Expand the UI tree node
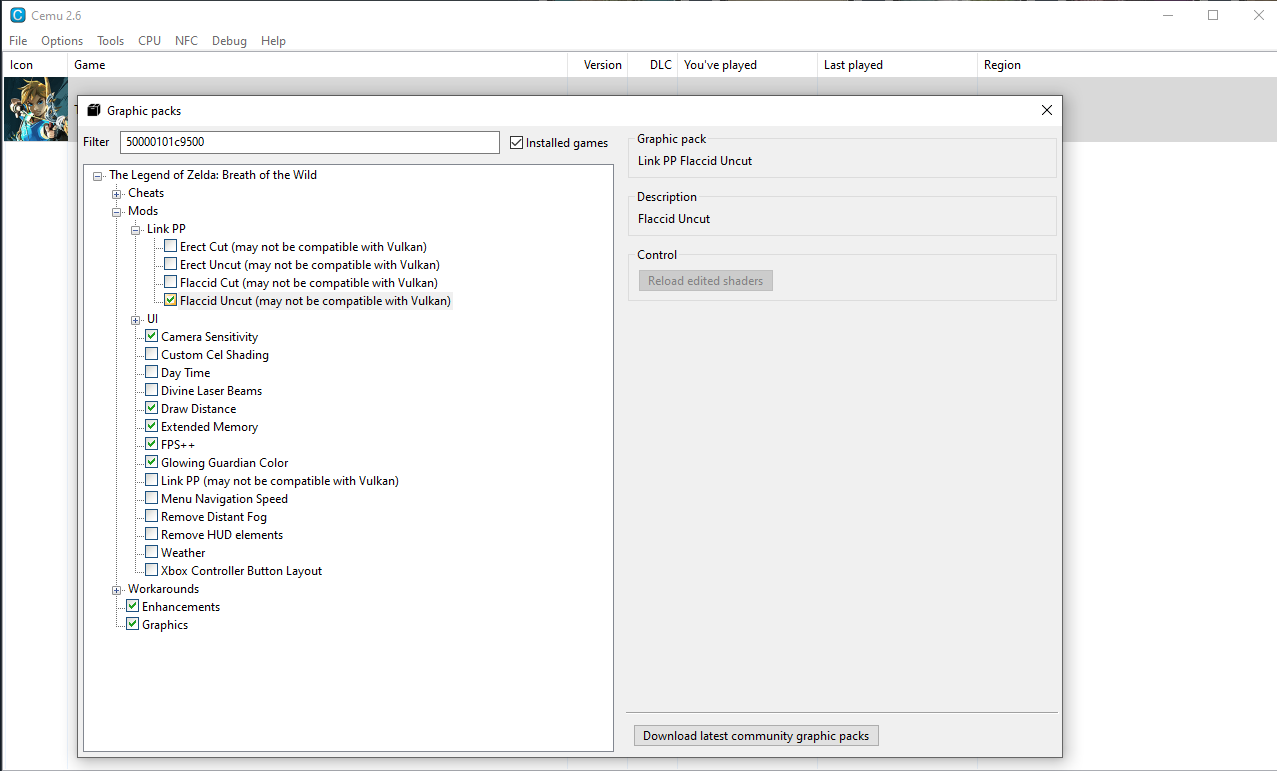 (136, 319)
